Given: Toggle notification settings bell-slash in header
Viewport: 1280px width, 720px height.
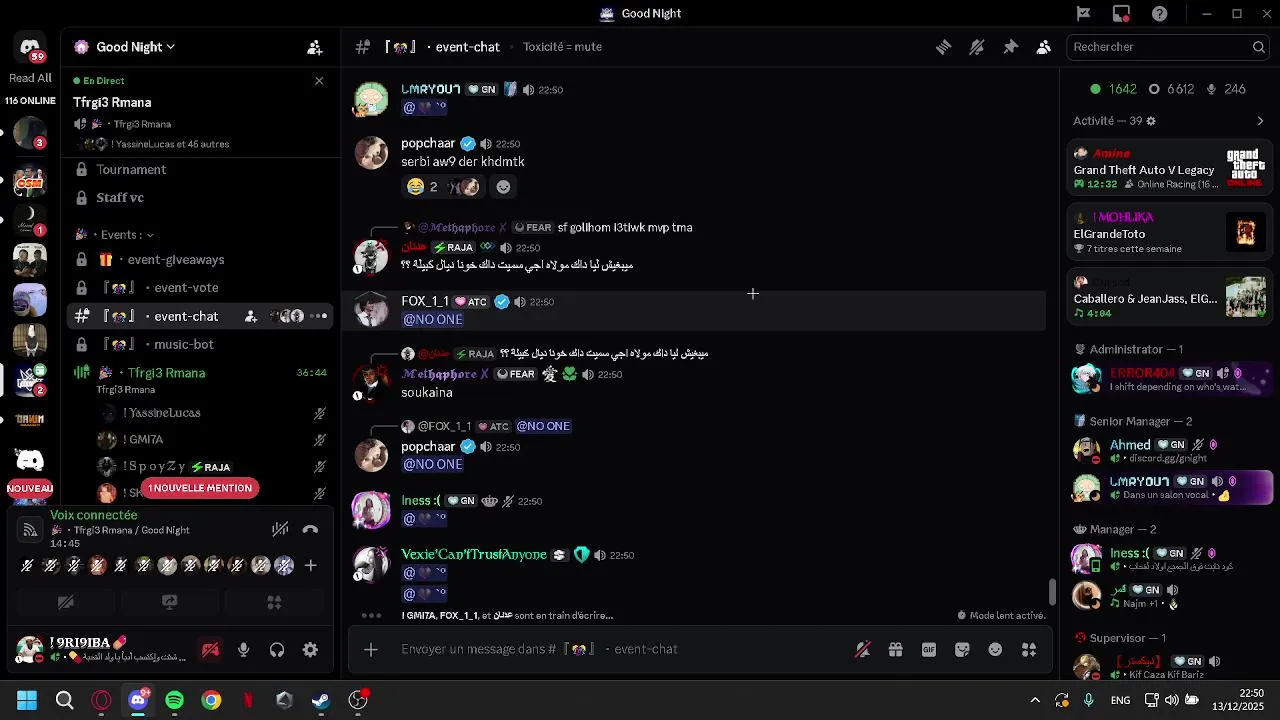Looking at the screenshot, I should [x=977, y=47].
